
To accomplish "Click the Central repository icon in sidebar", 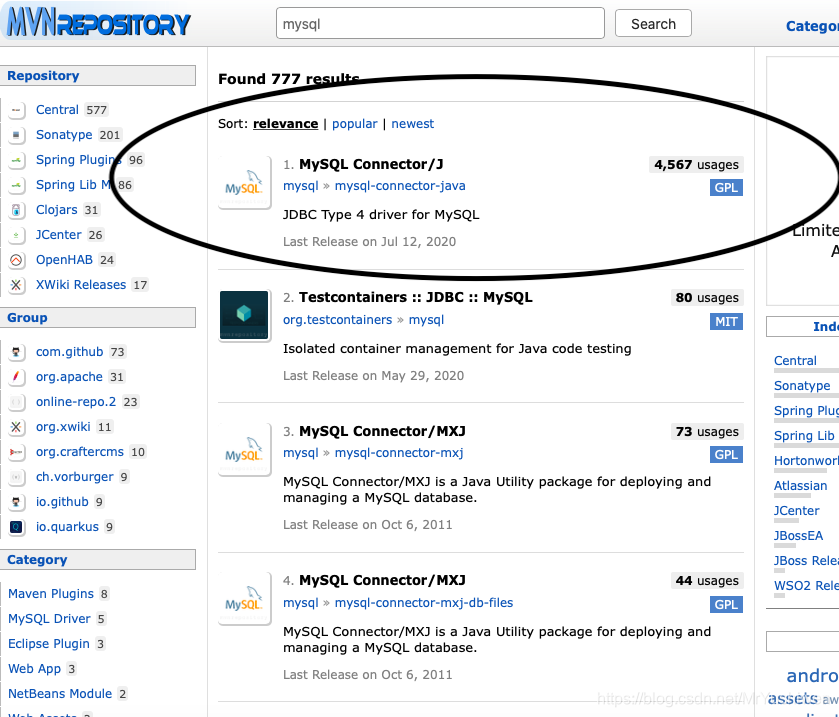I will click(17, 110).
